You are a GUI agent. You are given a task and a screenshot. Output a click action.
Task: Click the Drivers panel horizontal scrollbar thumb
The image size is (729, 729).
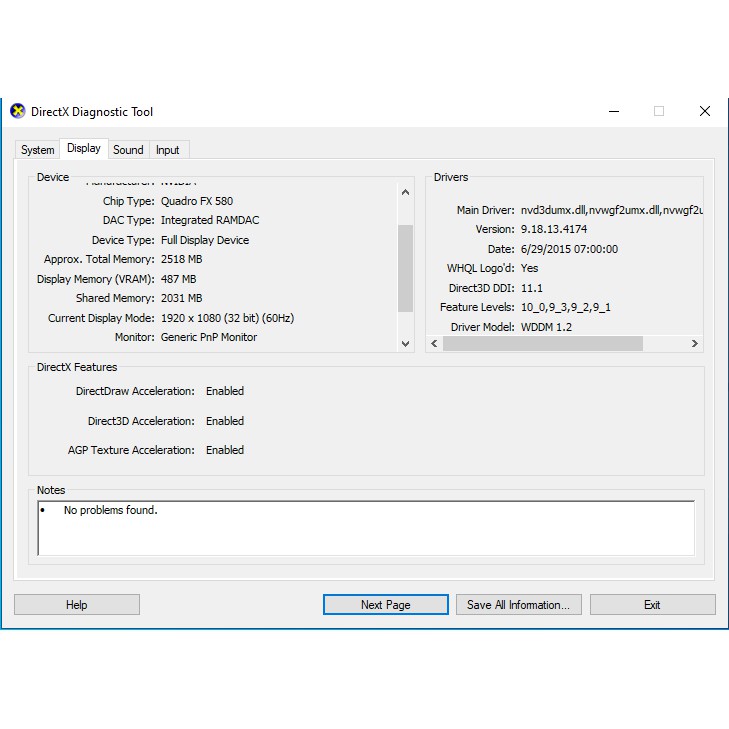pos(542,343)
